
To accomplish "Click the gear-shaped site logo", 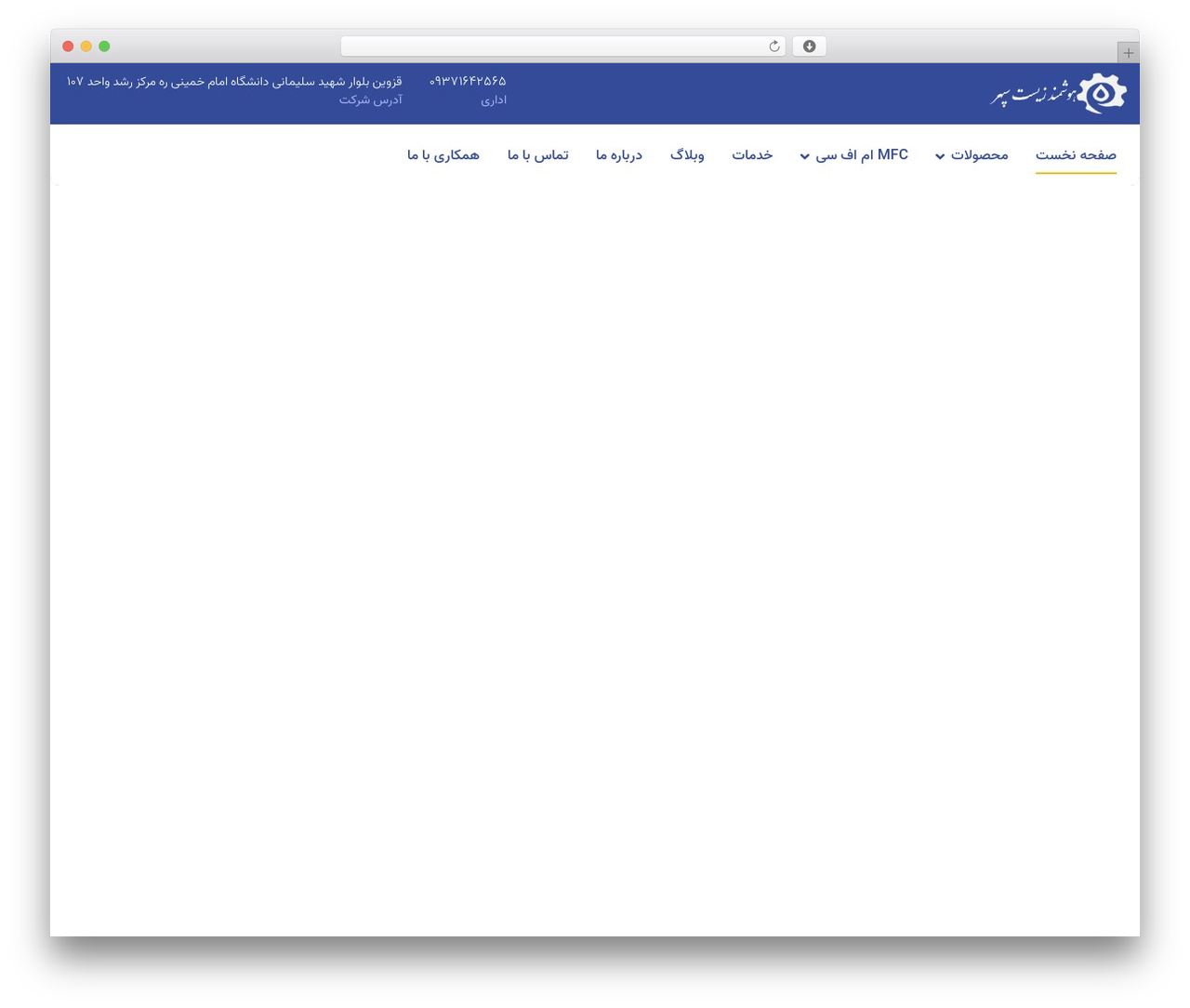I will 1103,93.
